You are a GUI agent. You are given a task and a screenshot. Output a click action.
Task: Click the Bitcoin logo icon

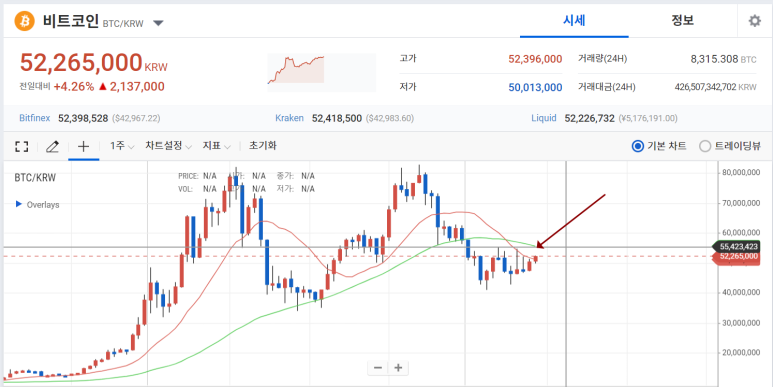click(25, 21)
